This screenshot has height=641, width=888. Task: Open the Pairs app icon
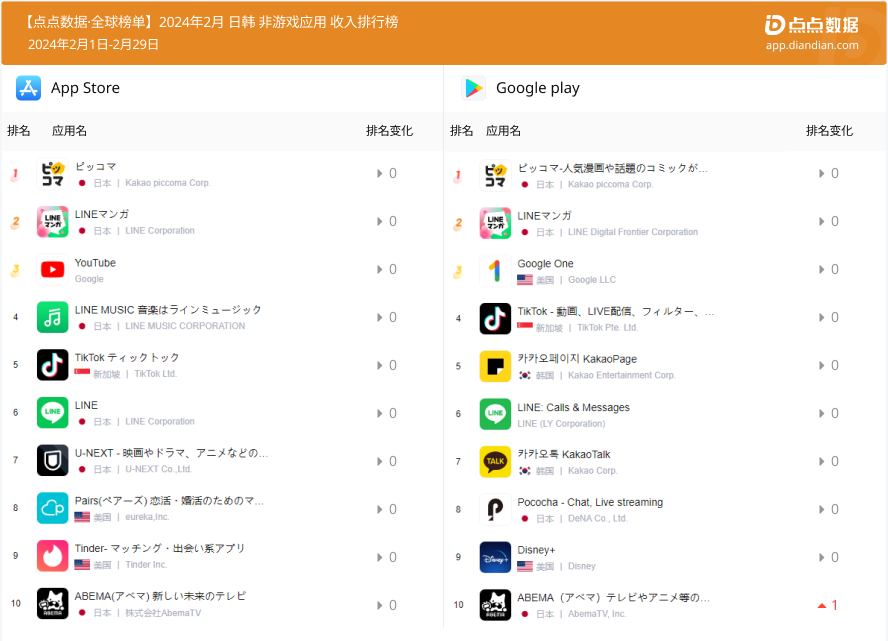(x=53, y=508)
